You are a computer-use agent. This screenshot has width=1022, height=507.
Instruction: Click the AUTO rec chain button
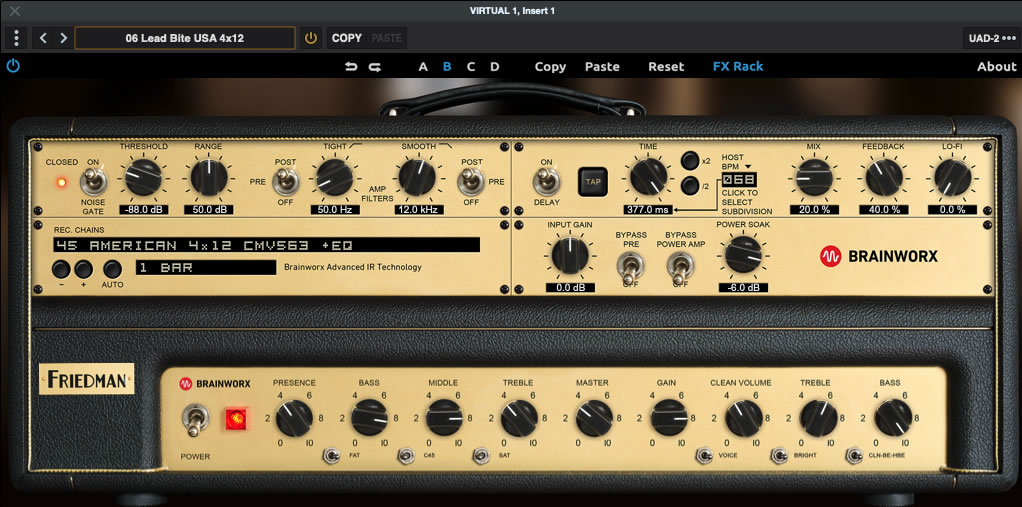112,269
